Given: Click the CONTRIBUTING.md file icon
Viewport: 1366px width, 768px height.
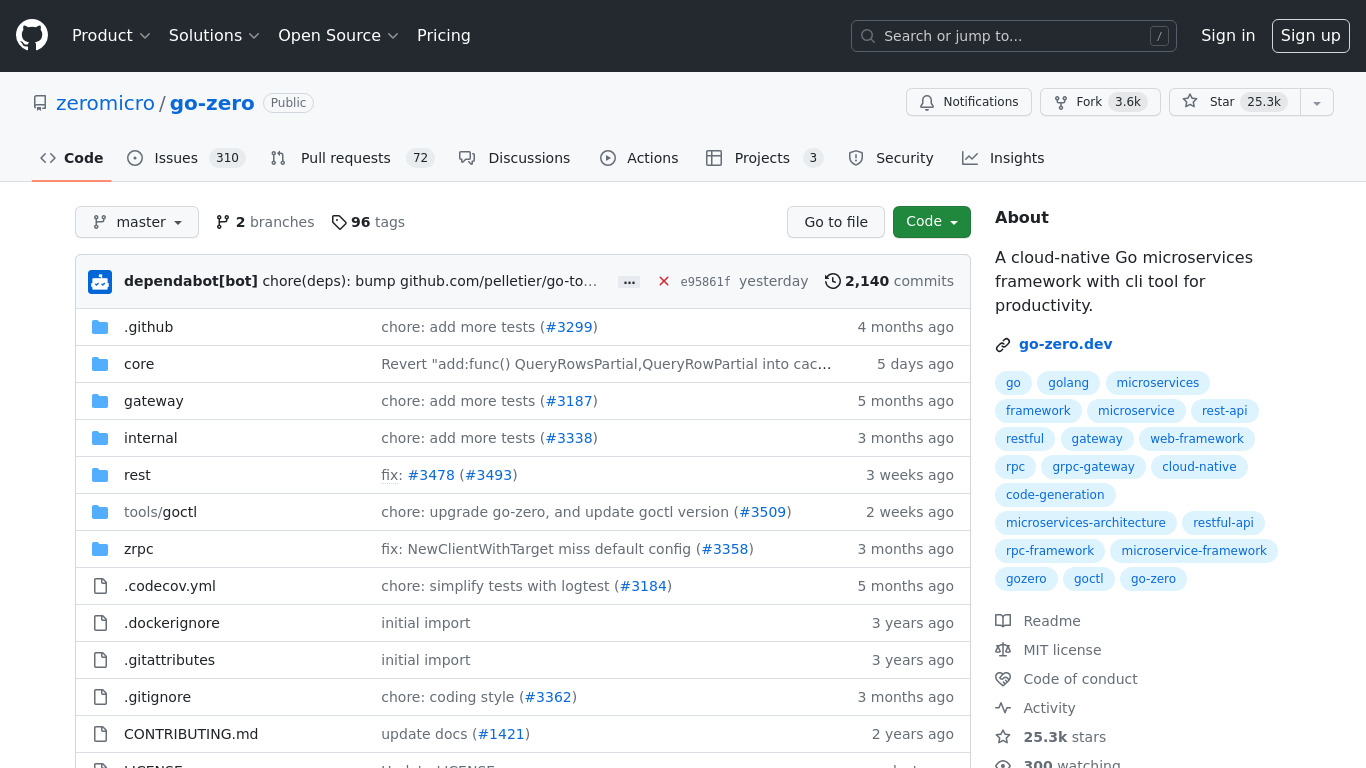Looking at the screenshot, I should 100,734.
